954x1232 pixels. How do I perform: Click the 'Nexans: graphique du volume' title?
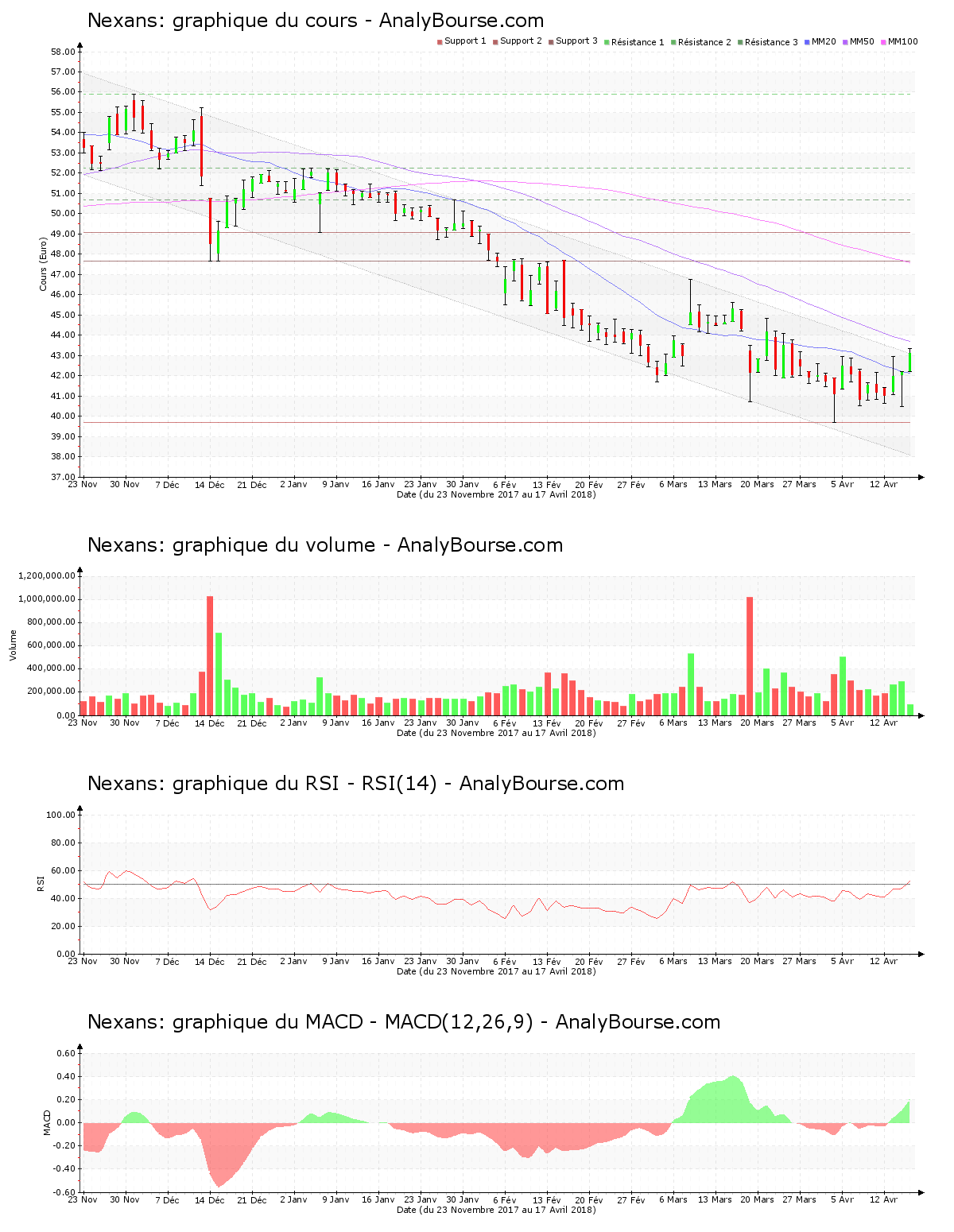point(325,545)
